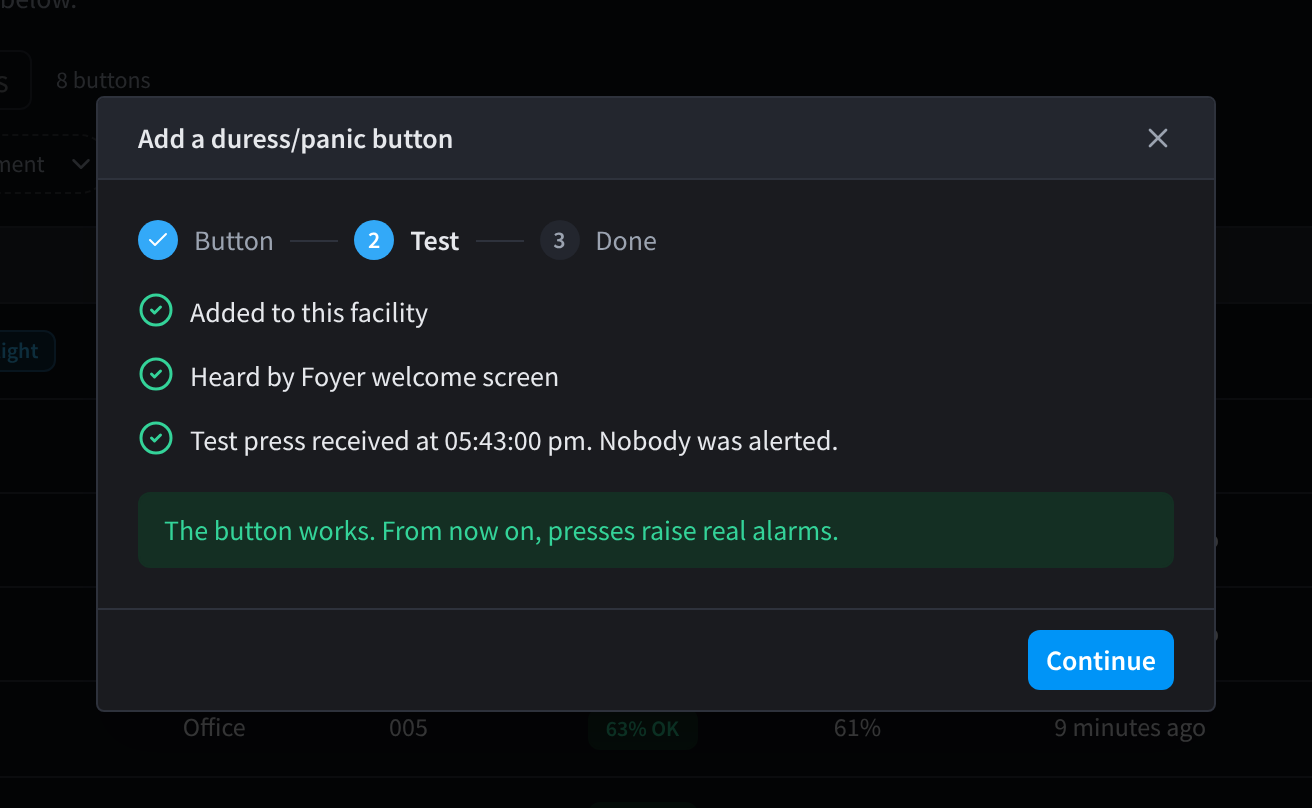Viewport: 1312px width, 808px height.
Task: Click the Test press received at 05:43:00 pm text
Action: pyautogui.click(x=514, y=441)
